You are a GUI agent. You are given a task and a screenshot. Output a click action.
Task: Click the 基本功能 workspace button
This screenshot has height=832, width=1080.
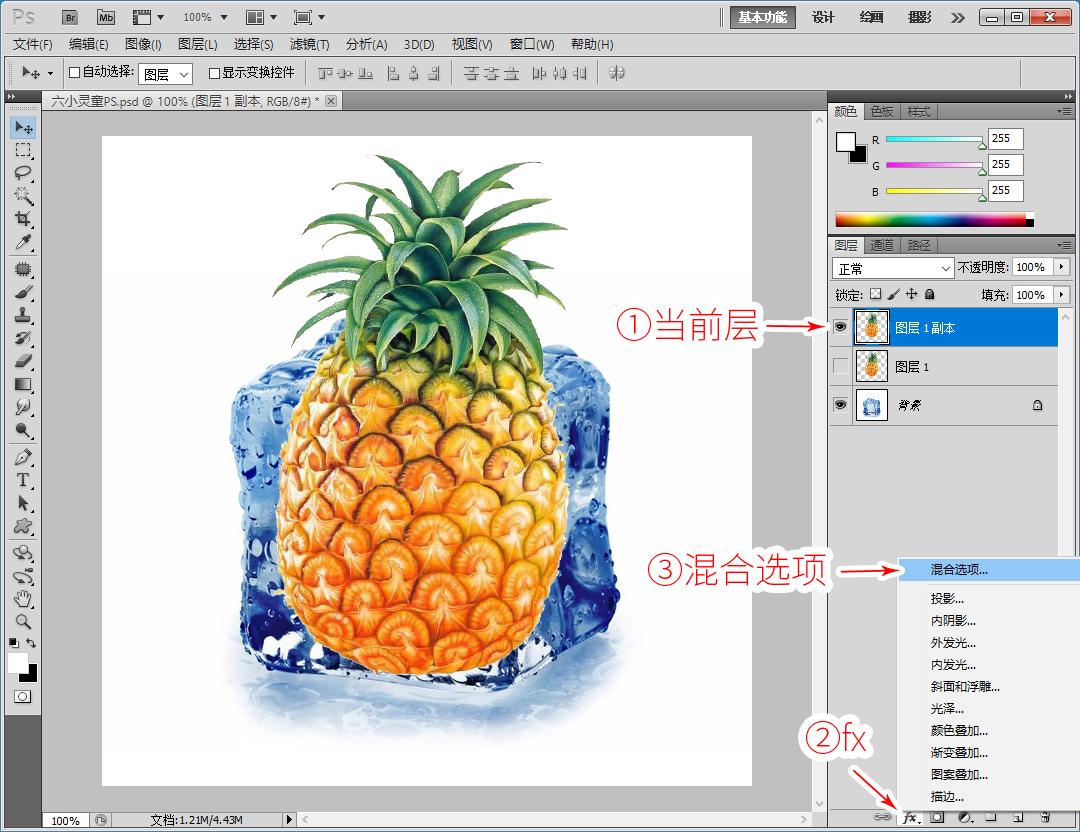(x=762, y=17)
